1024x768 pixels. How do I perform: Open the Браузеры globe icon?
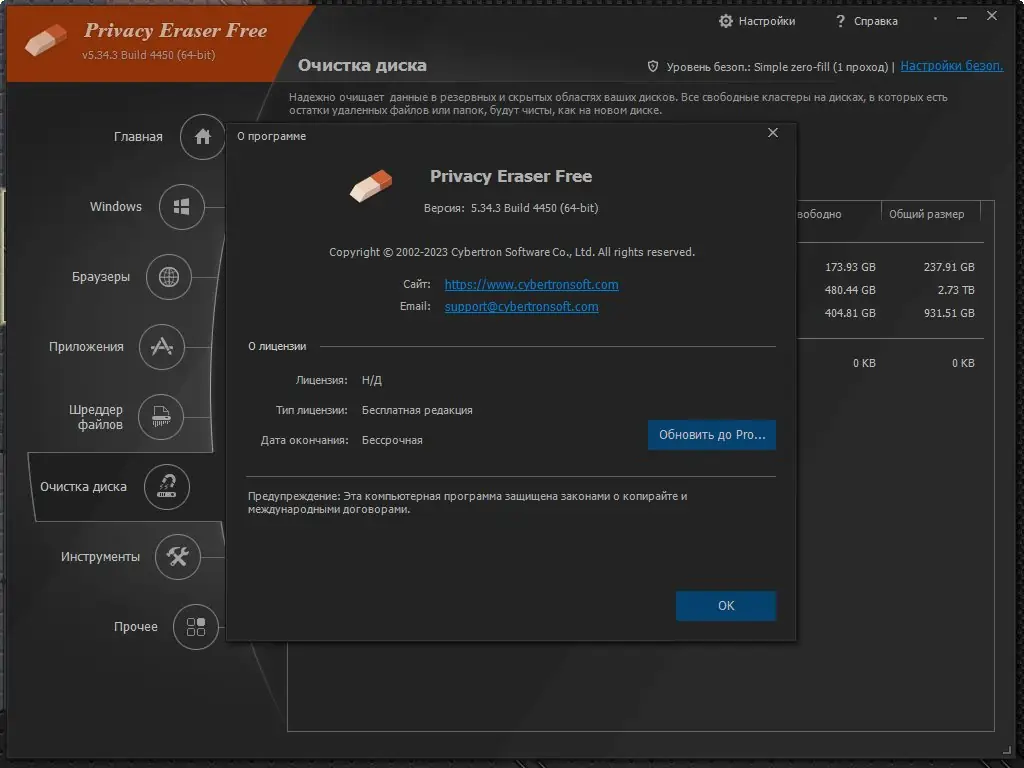[x=168, y=277]
